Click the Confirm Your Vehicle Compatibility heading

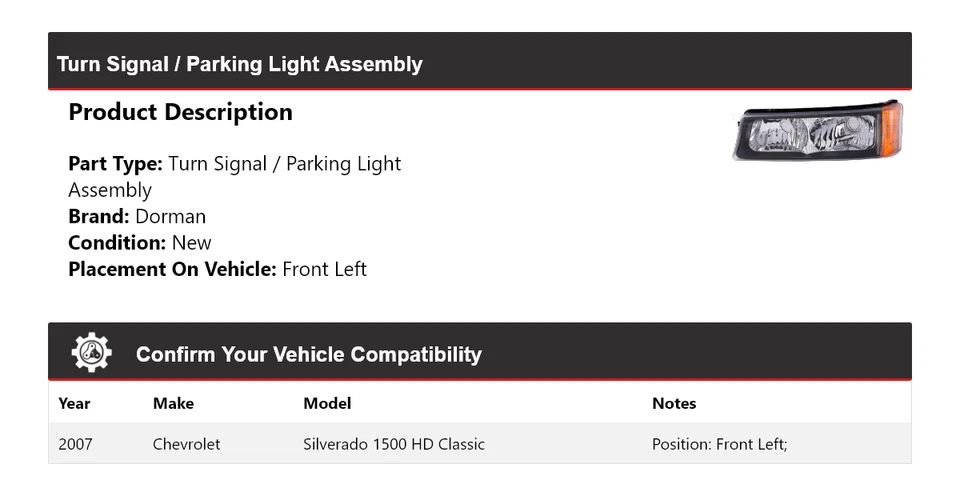click(x=308, y=354)
